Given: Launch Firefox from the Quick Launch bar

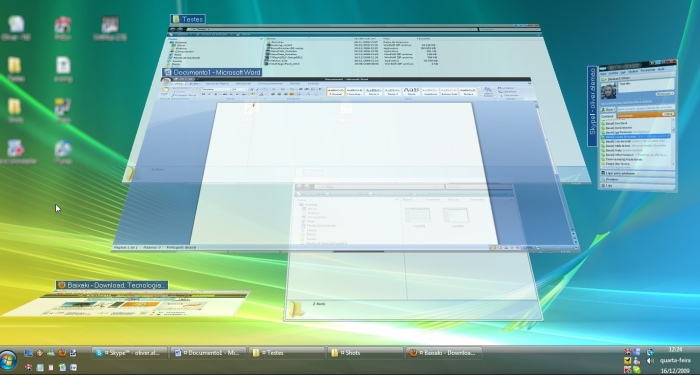Looking at the screenshot, I should point(62,353).
